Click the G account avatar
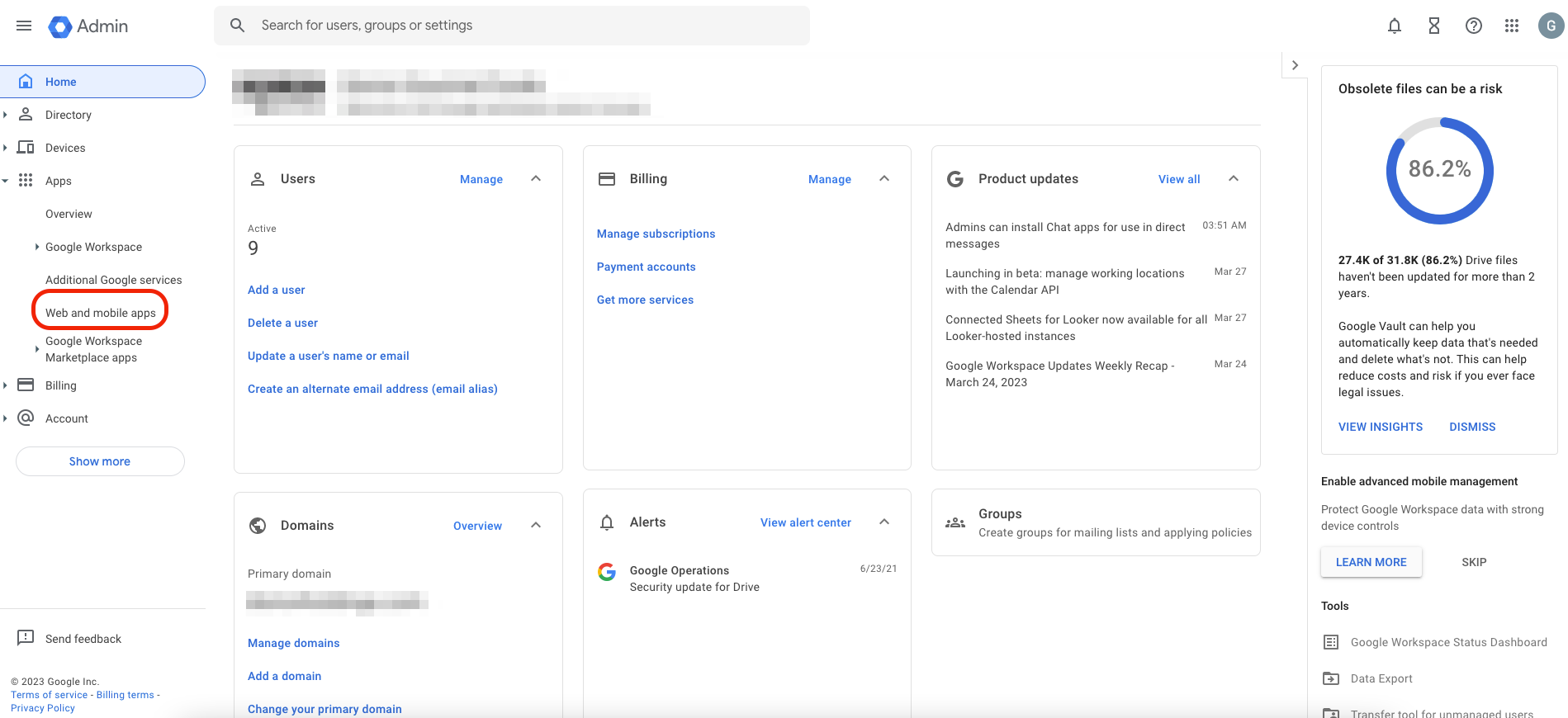The image size is (1568, 718). pos(1551,26)
